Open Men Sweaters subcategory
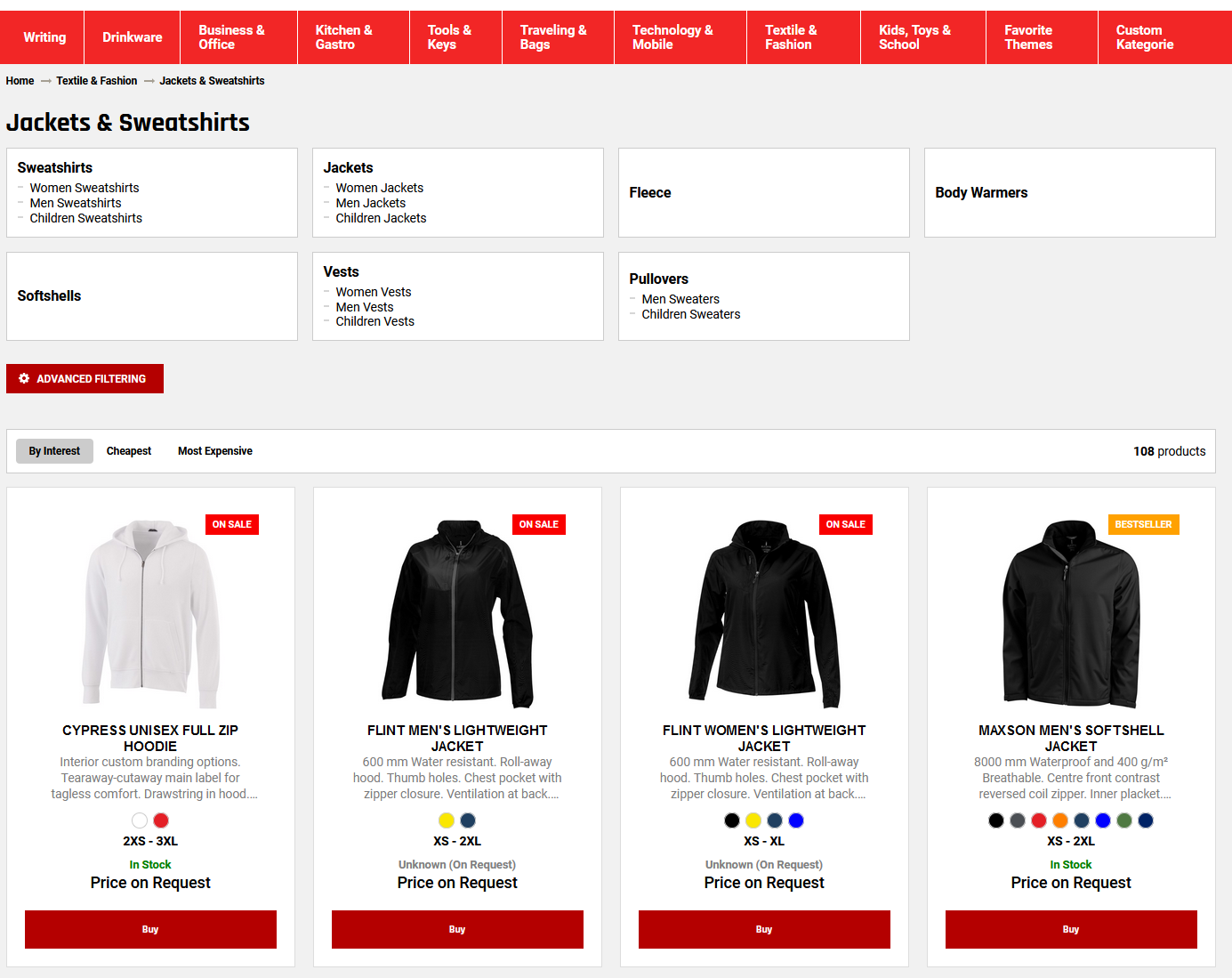1232x978 pixels. (x=680, y=299)
